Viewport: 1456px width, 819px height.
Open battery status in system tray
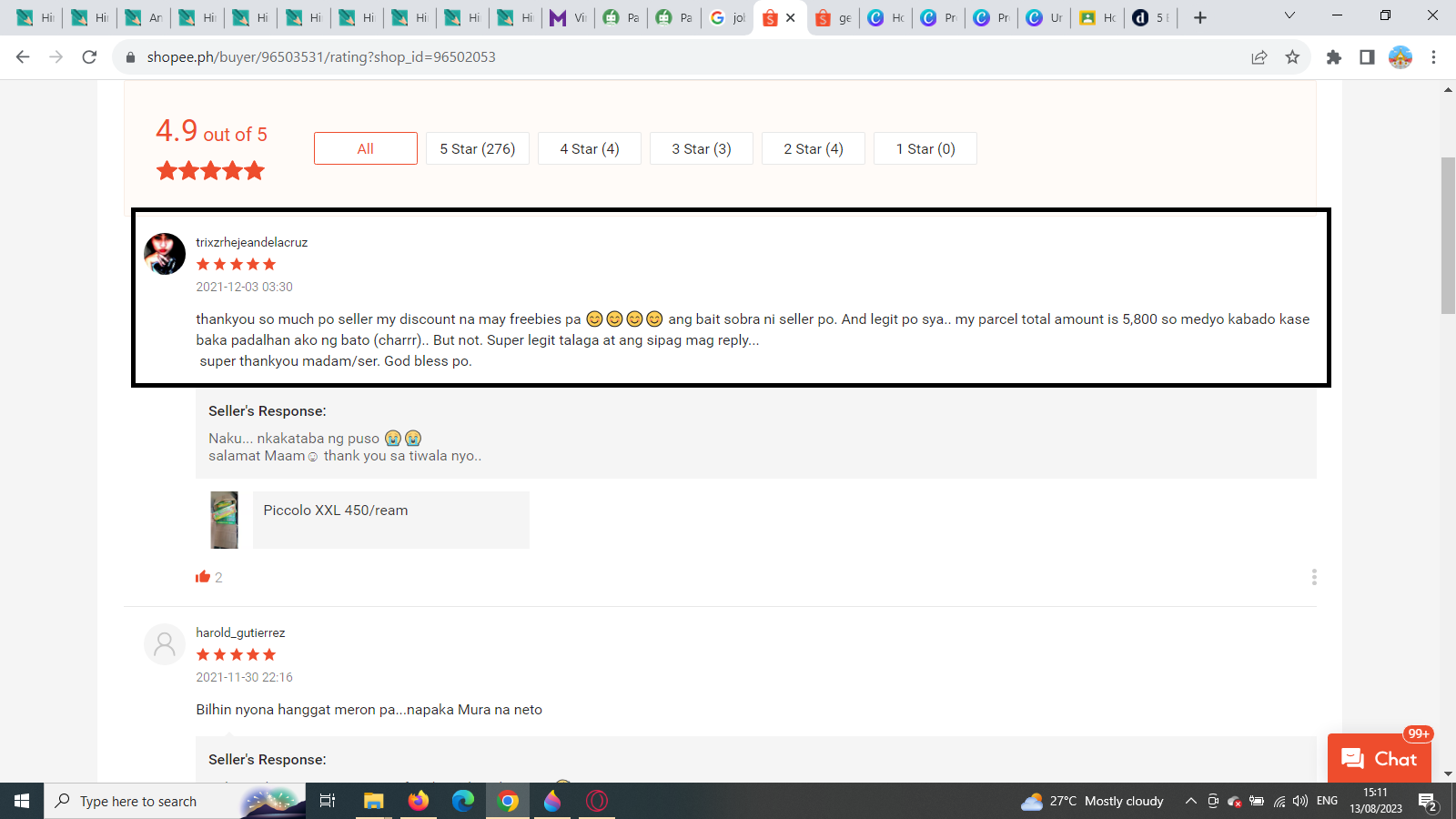click(1257, 801)
